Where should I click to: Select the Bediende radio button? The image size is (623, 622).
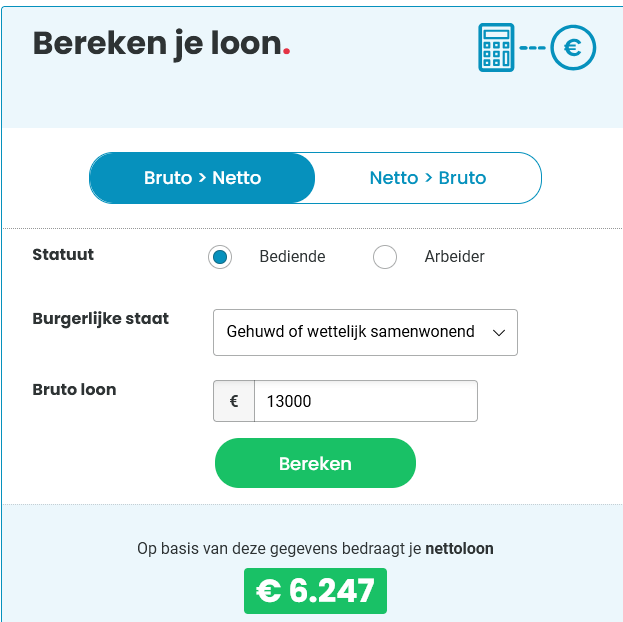[x=220, y=257]
